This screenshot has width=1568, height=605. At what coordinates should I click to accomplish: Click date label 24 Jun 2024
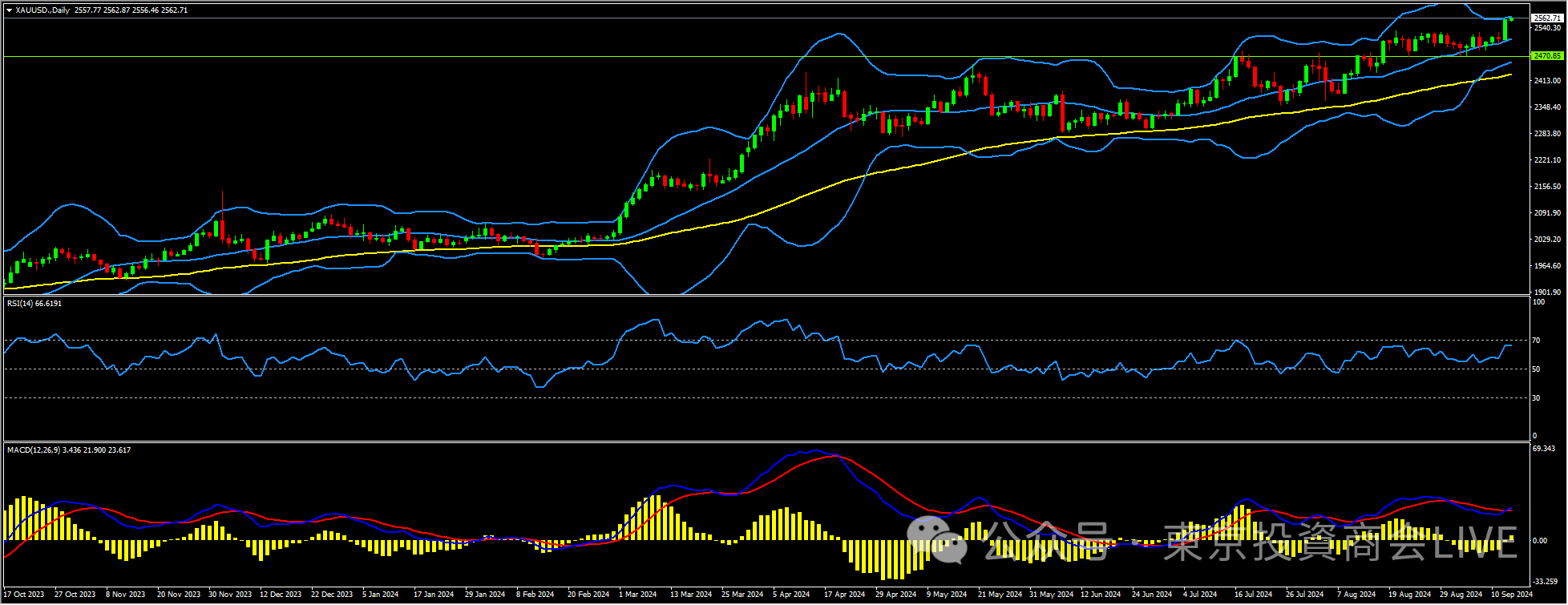point(1152,595)
